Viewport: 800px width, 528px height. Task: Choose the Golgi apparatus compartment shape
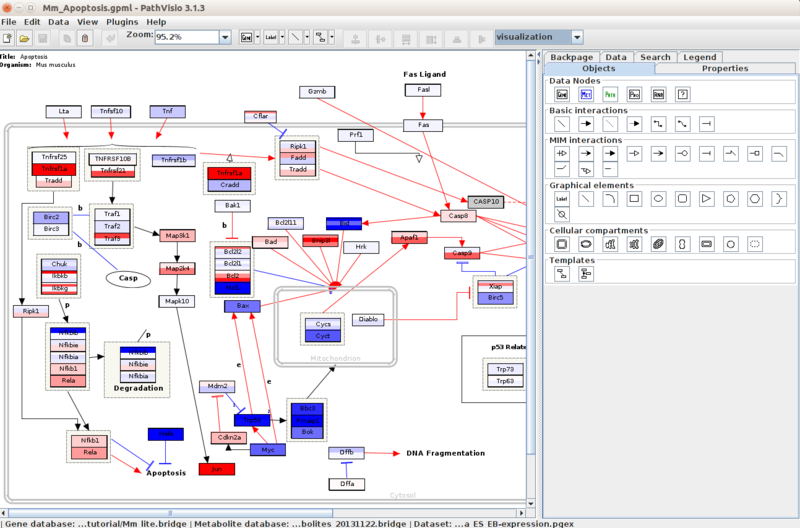coord(634,244)
